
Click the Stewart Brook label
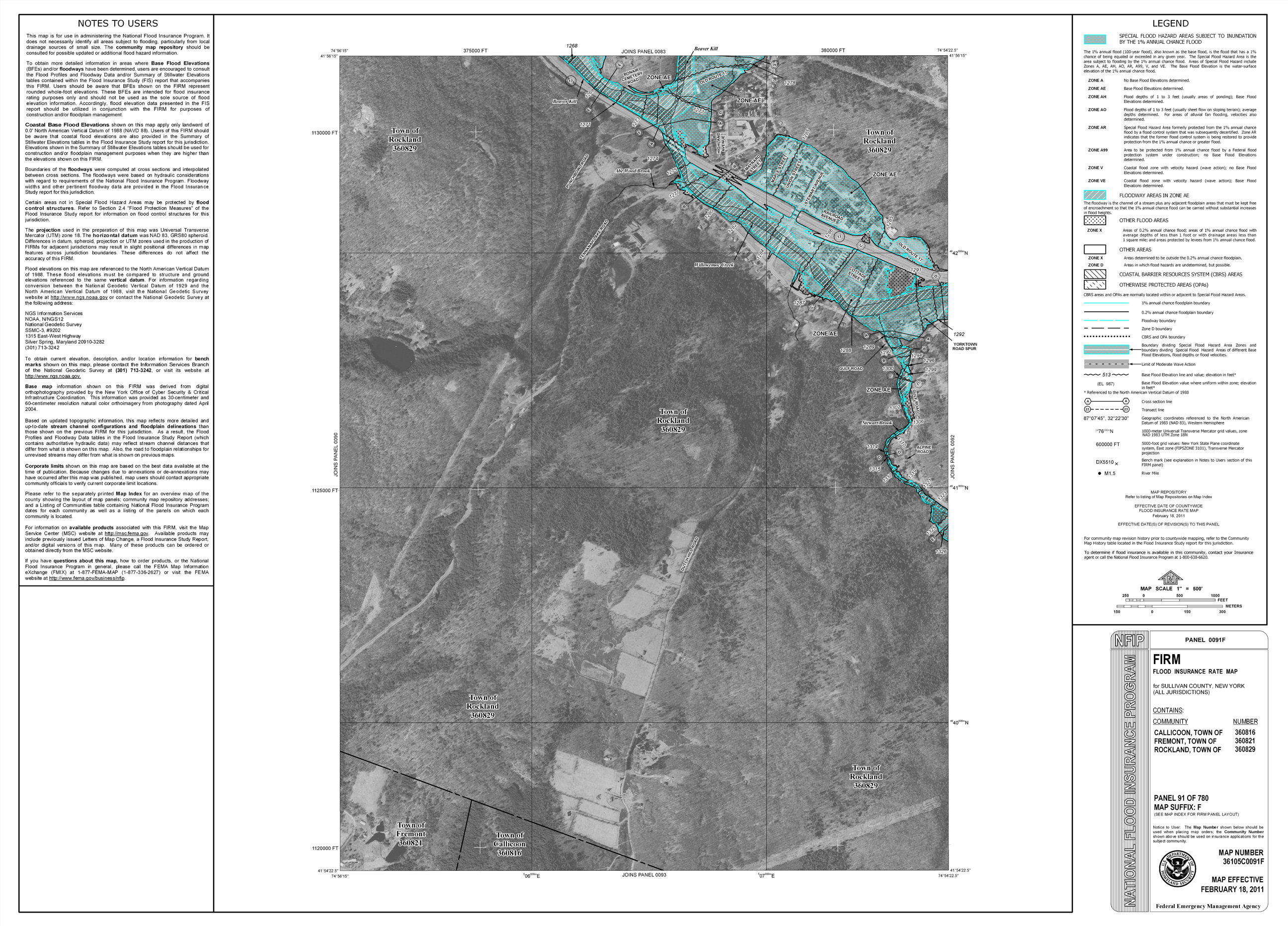click(x=877, y=422)
